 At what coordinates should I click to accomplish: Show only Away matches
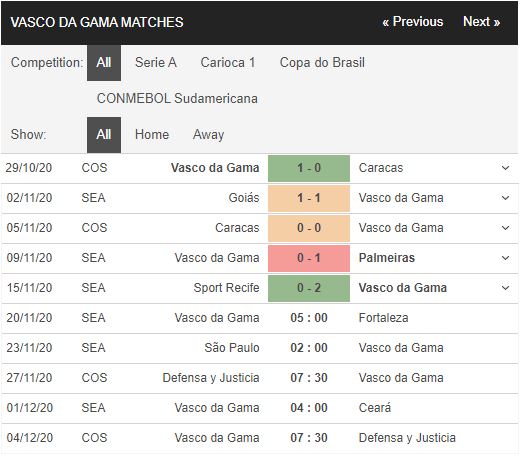point(208,135)
